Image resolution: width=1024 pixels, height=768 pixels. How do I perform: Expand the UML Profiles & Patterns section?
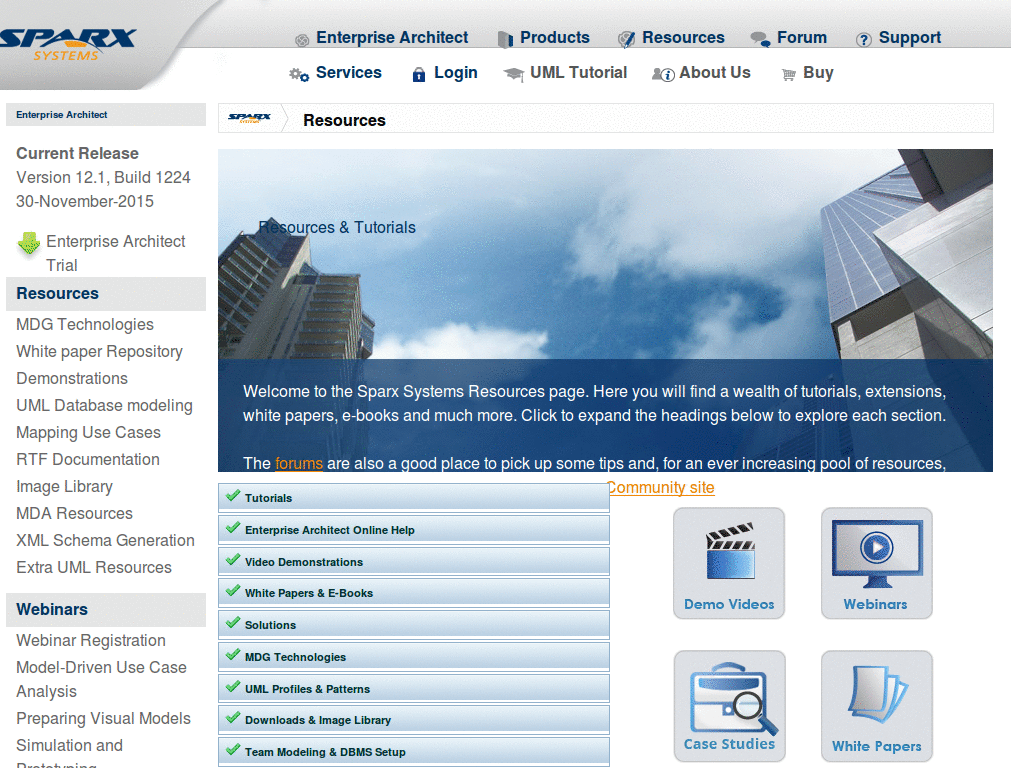(413, 689)
